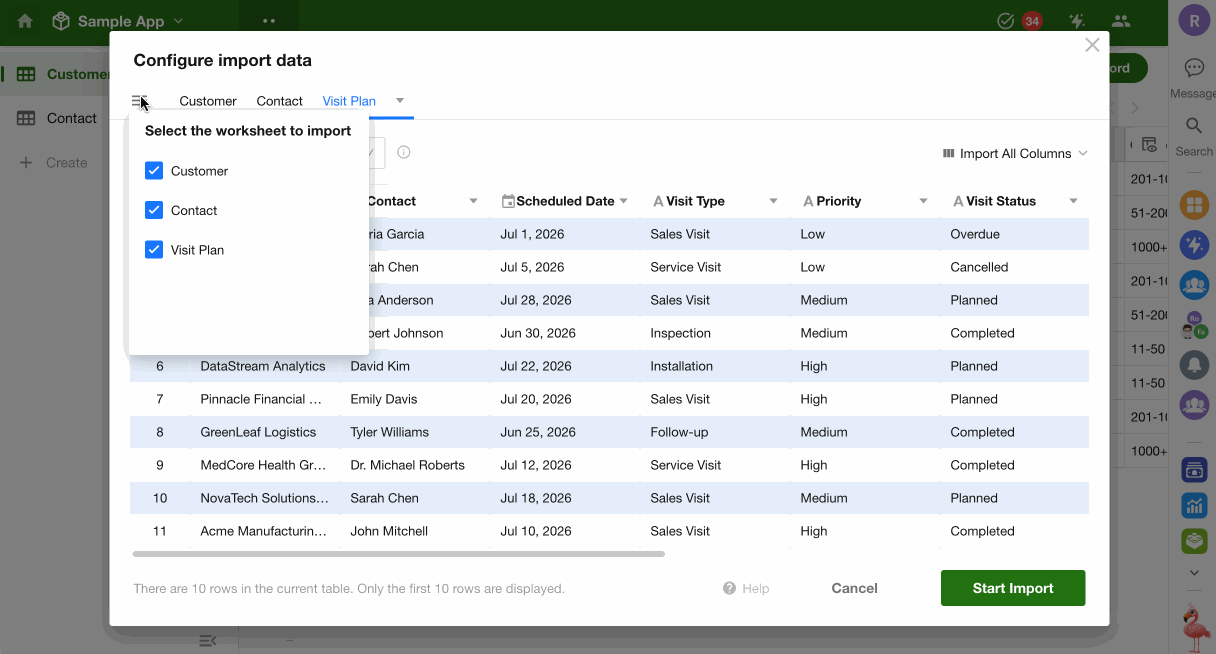
Task: Switch to the Contact tab
Action: point(280,101)
